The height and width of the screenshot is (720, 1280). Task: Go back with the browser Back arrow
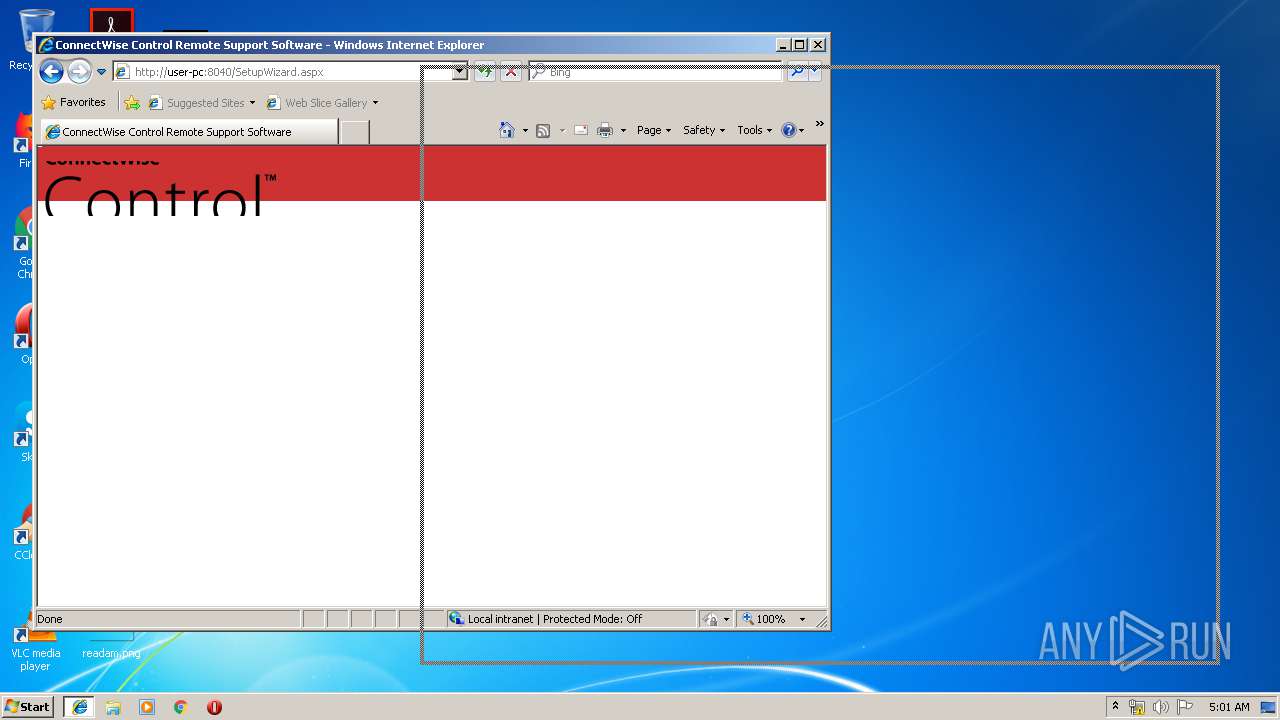(x=51, y=71)
